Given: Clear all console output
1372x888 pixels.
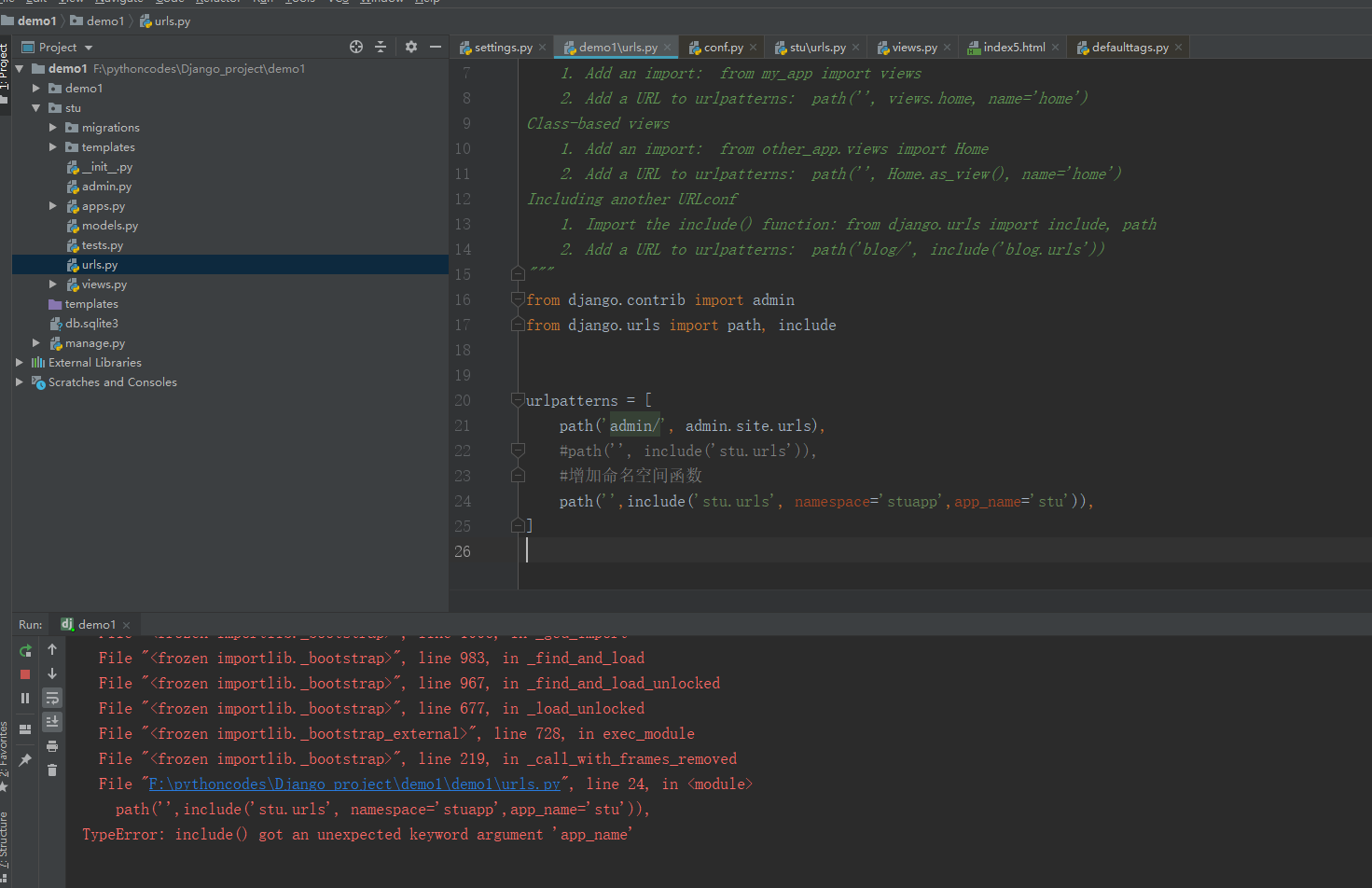Looking at the screenshot, I should [52, 770].
